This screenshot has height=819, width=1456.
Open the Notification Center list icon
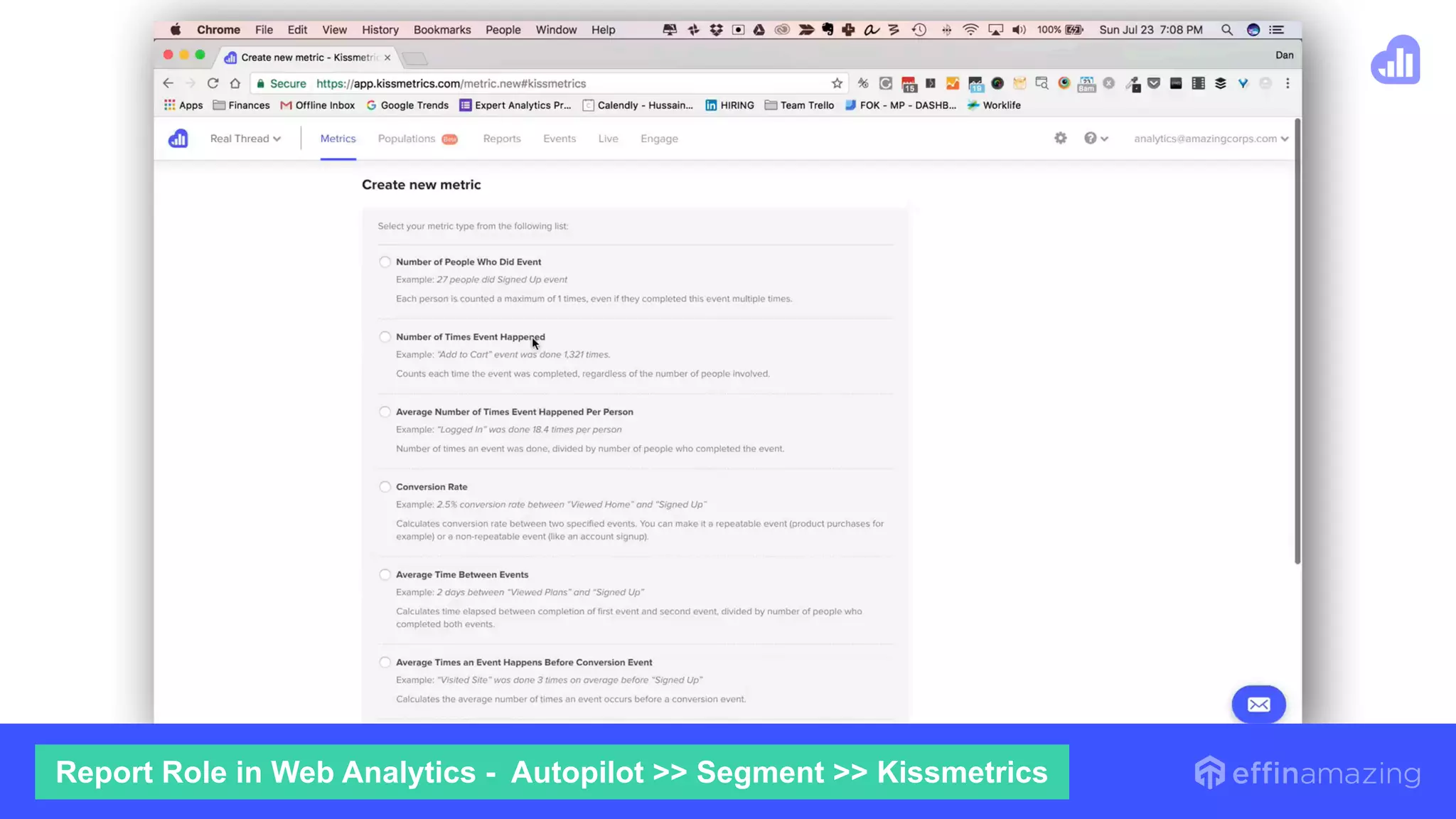pos(1277,30)
